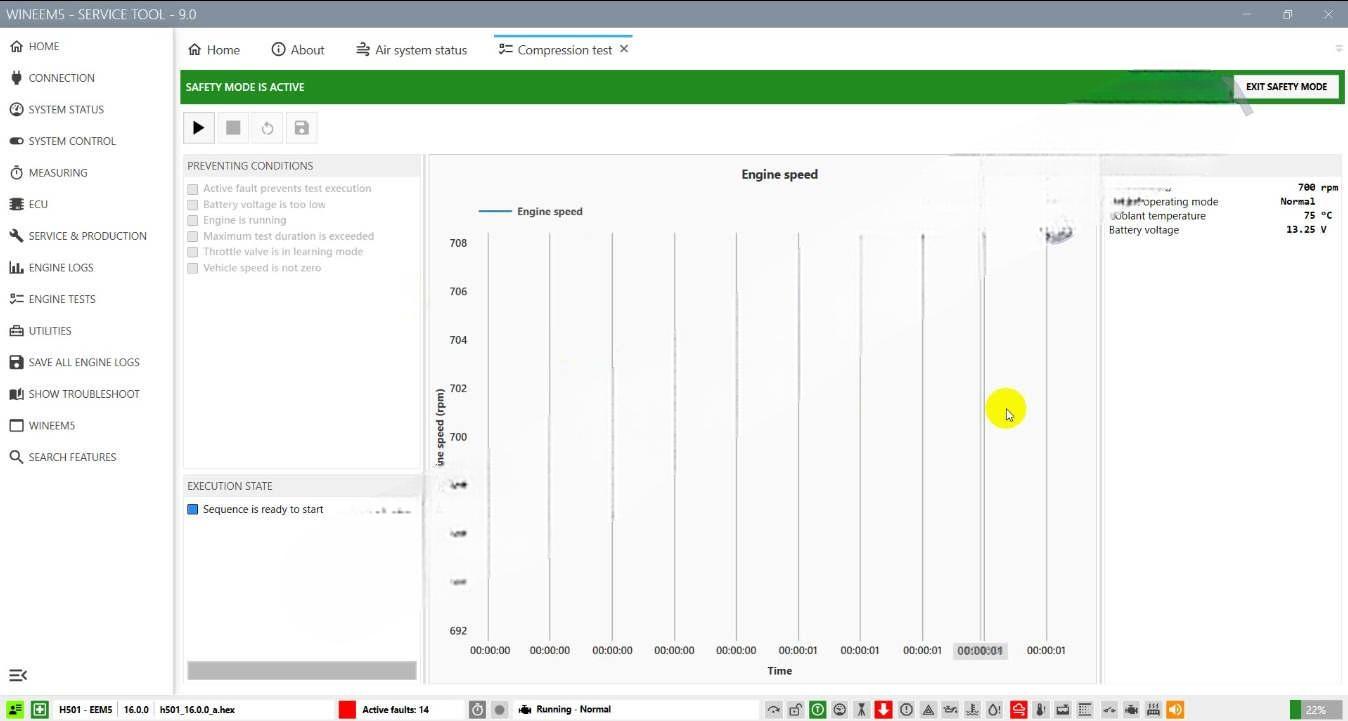Click the Engine speed legend entry
Image resolution: width=1348 pixels, height=721 pixels.
(531, 212)
